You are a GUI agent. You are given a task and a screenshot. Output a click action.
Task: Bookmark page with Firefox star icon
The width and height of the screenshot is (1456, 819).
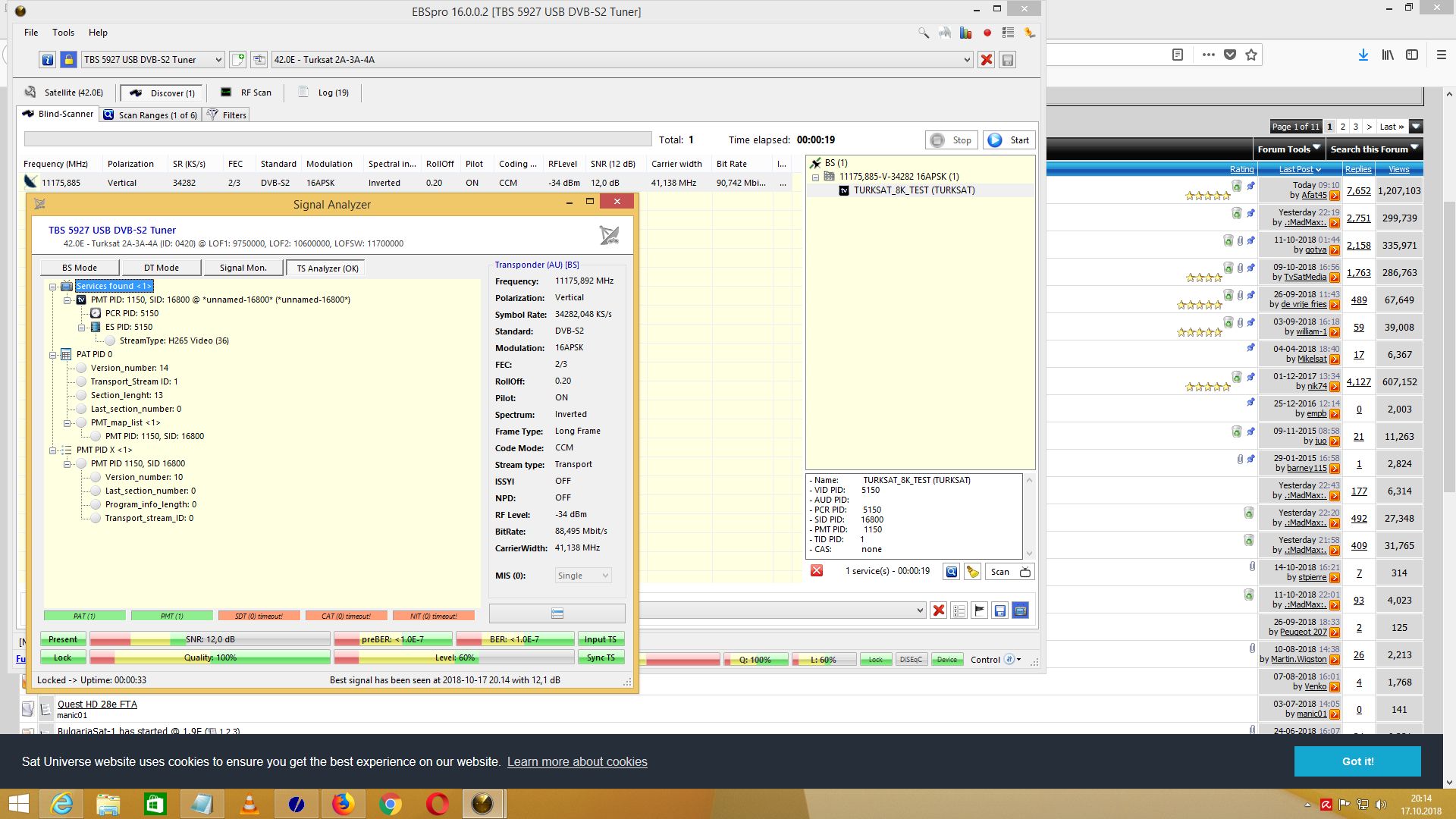(x=1251, y=55)
